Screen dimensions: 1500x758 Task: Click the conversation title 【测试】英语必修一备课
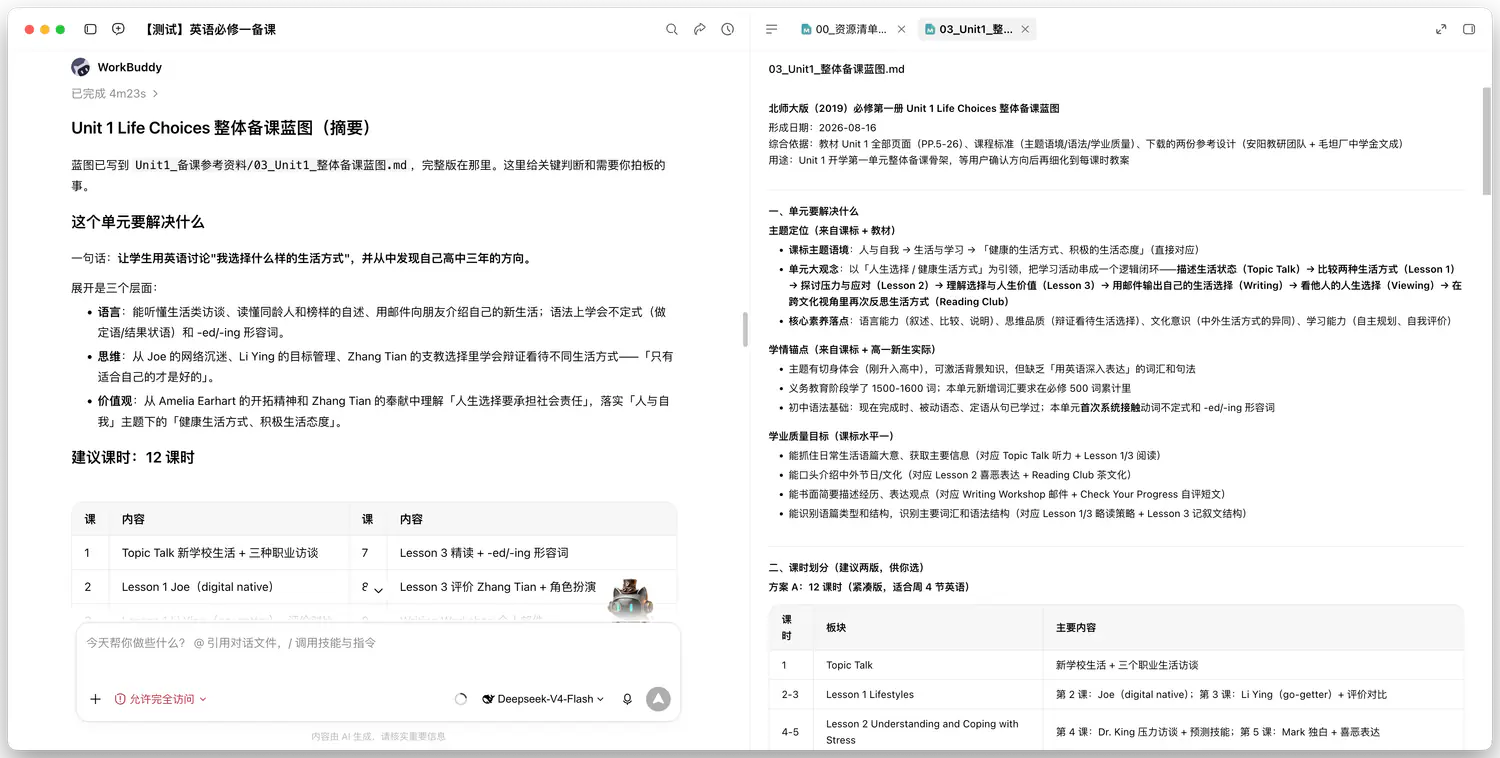209,30
